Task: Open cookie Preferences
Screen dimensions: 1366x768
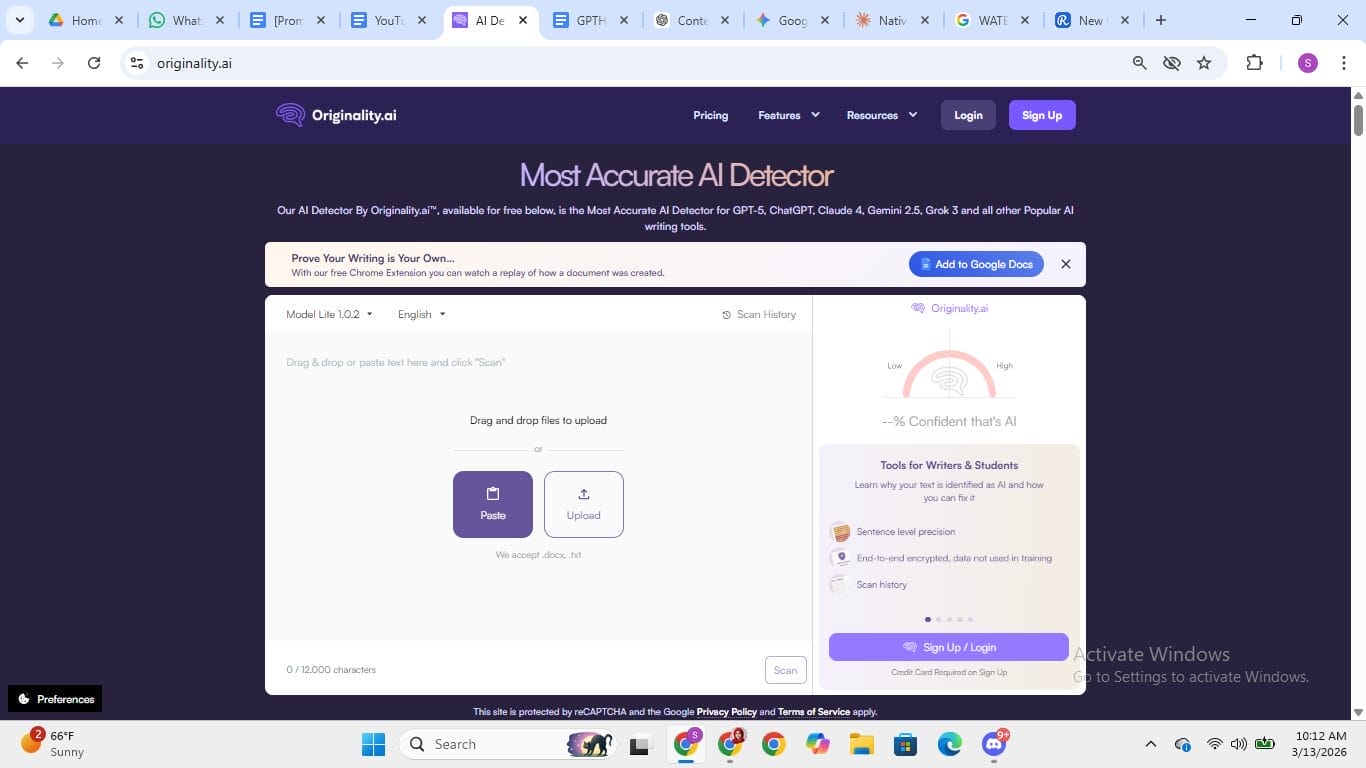Action: coord(55,699)
